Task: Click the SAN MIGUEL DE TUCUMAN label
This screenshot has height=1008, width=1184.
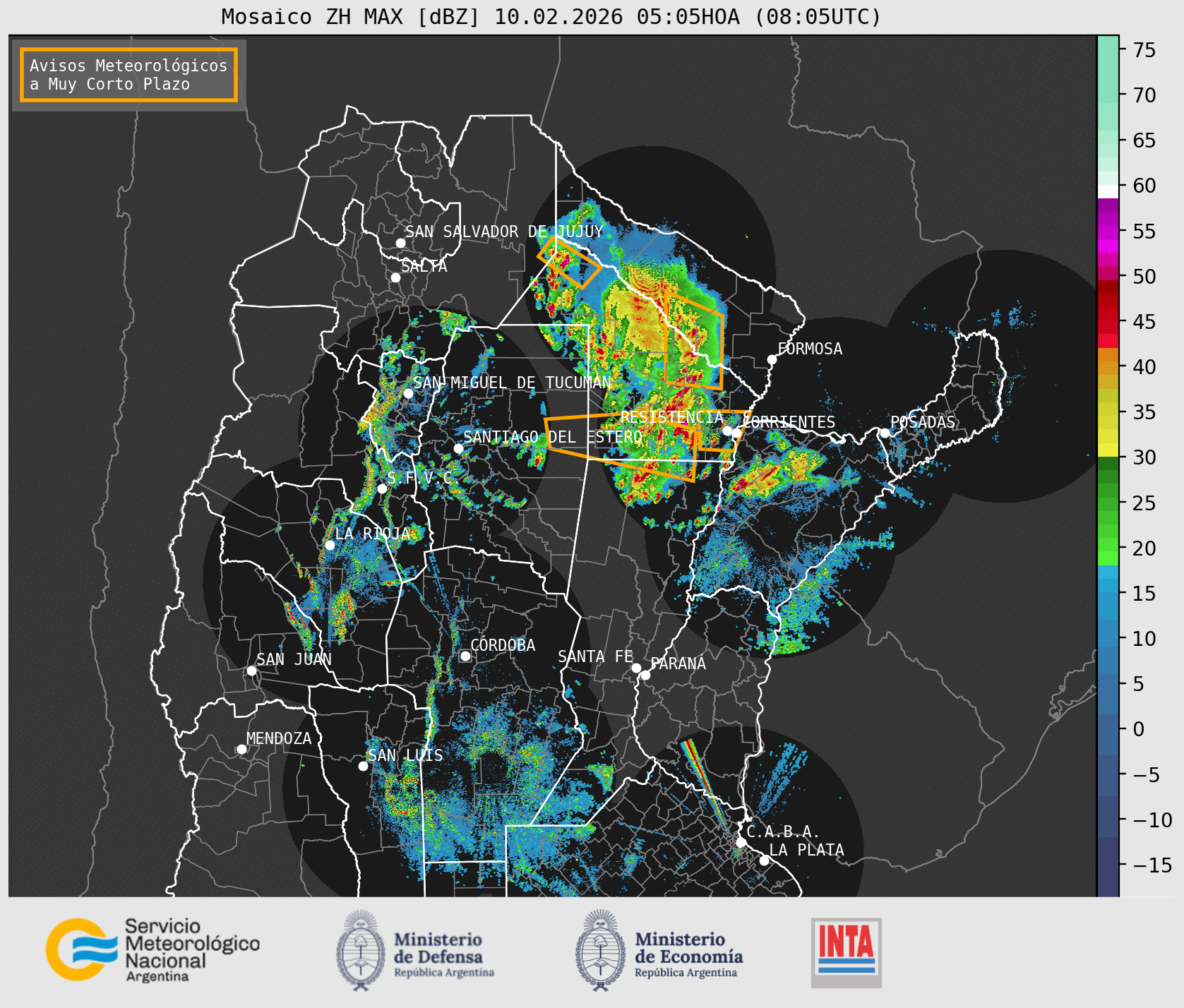Action: [512, 383]
